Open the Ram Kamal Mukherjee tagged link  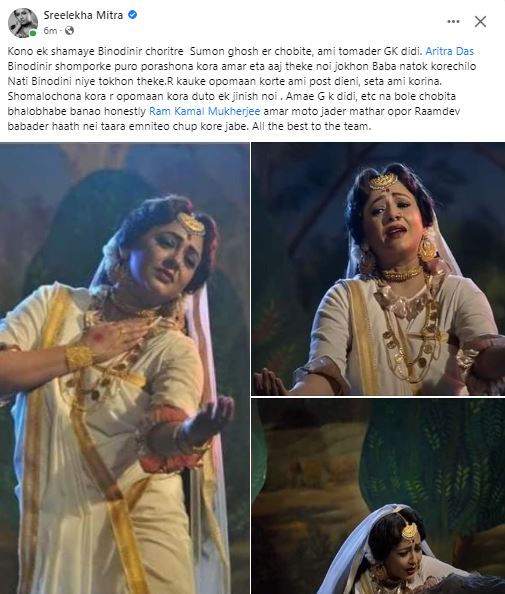coord(205,111)
